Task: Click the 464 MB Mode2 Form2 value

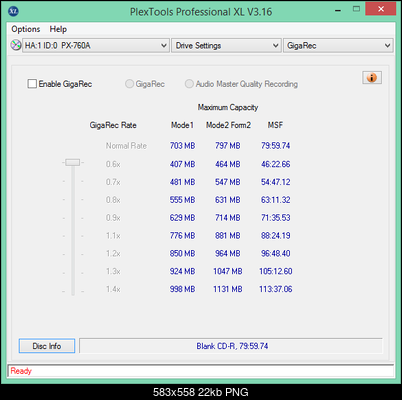Action: point(228,164)
